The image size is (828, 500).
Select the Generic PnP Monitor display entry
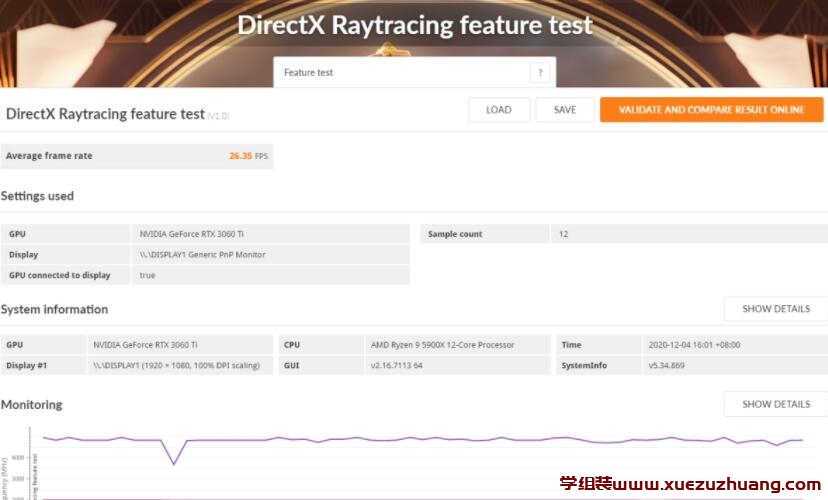pos(202,255)
